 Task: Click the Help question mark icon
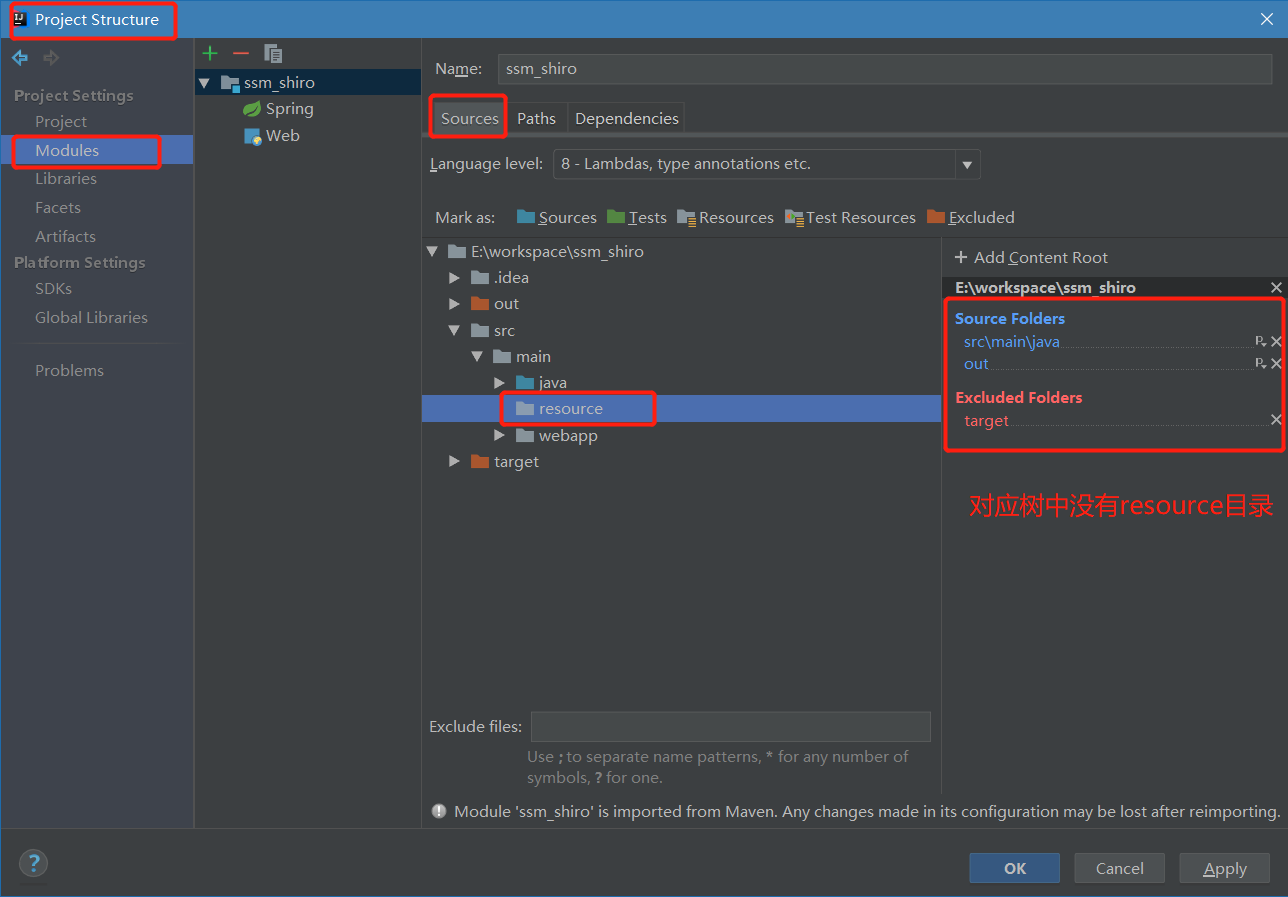(33, 863)
